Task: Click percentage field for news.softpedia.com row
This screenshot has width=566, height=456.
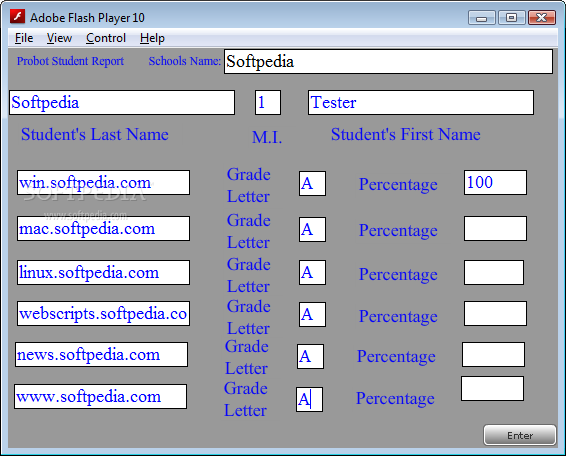Action: 493,355
